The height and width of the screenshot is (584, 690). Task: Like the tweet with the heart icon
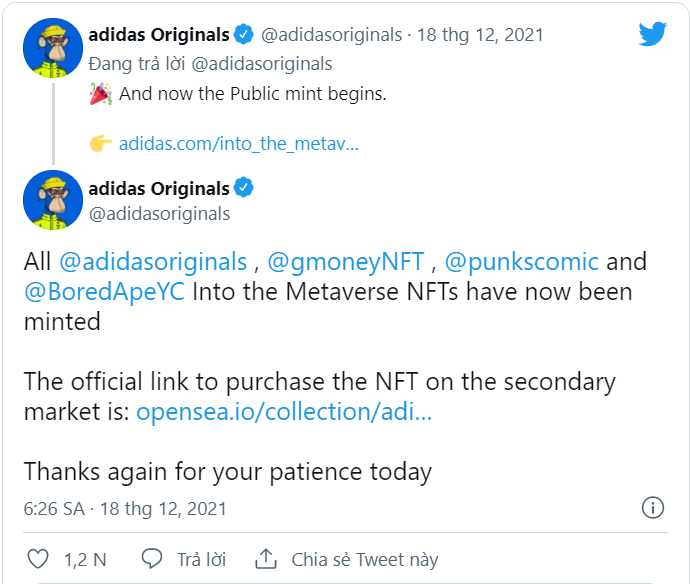click(38, 559)
